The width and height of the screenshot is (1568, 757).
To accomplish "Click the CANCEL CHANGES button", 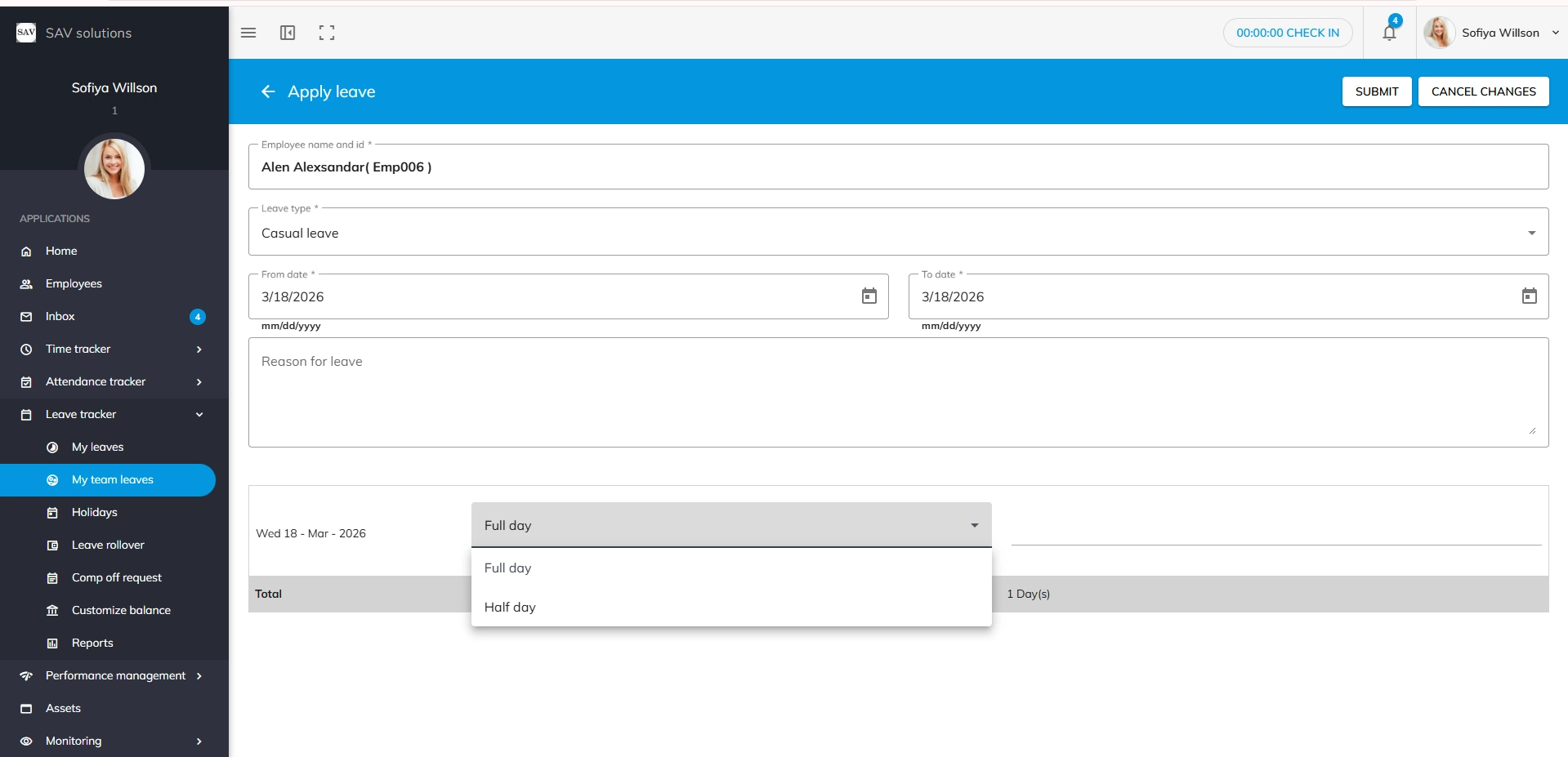I will 1483,91.
